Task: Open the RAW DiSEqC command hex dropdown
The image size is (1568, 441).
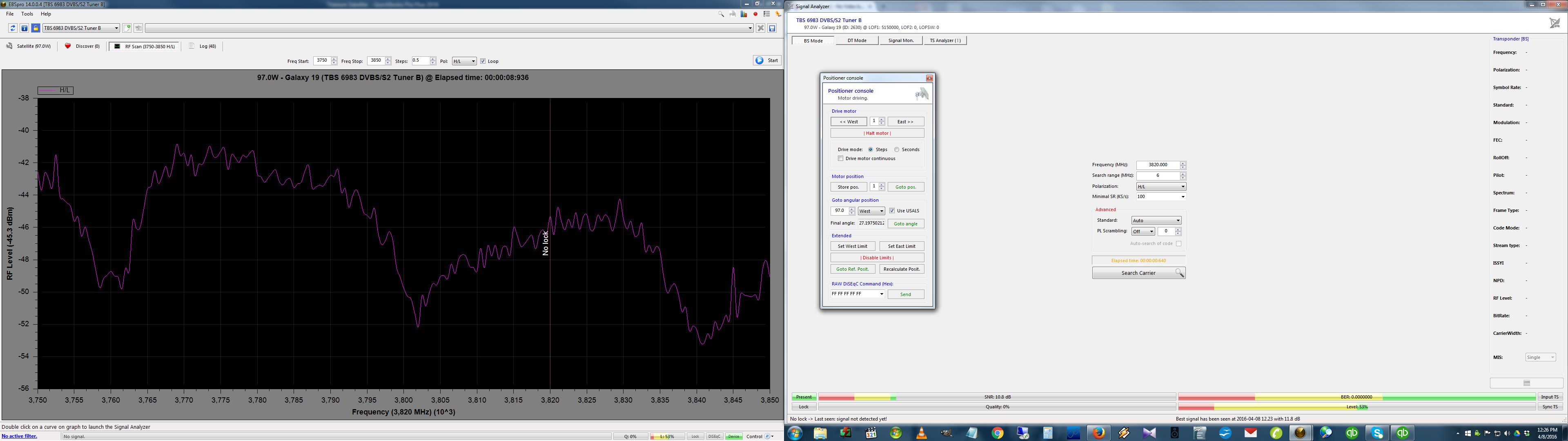Action: pyautogui.click(x=857, y=294)
